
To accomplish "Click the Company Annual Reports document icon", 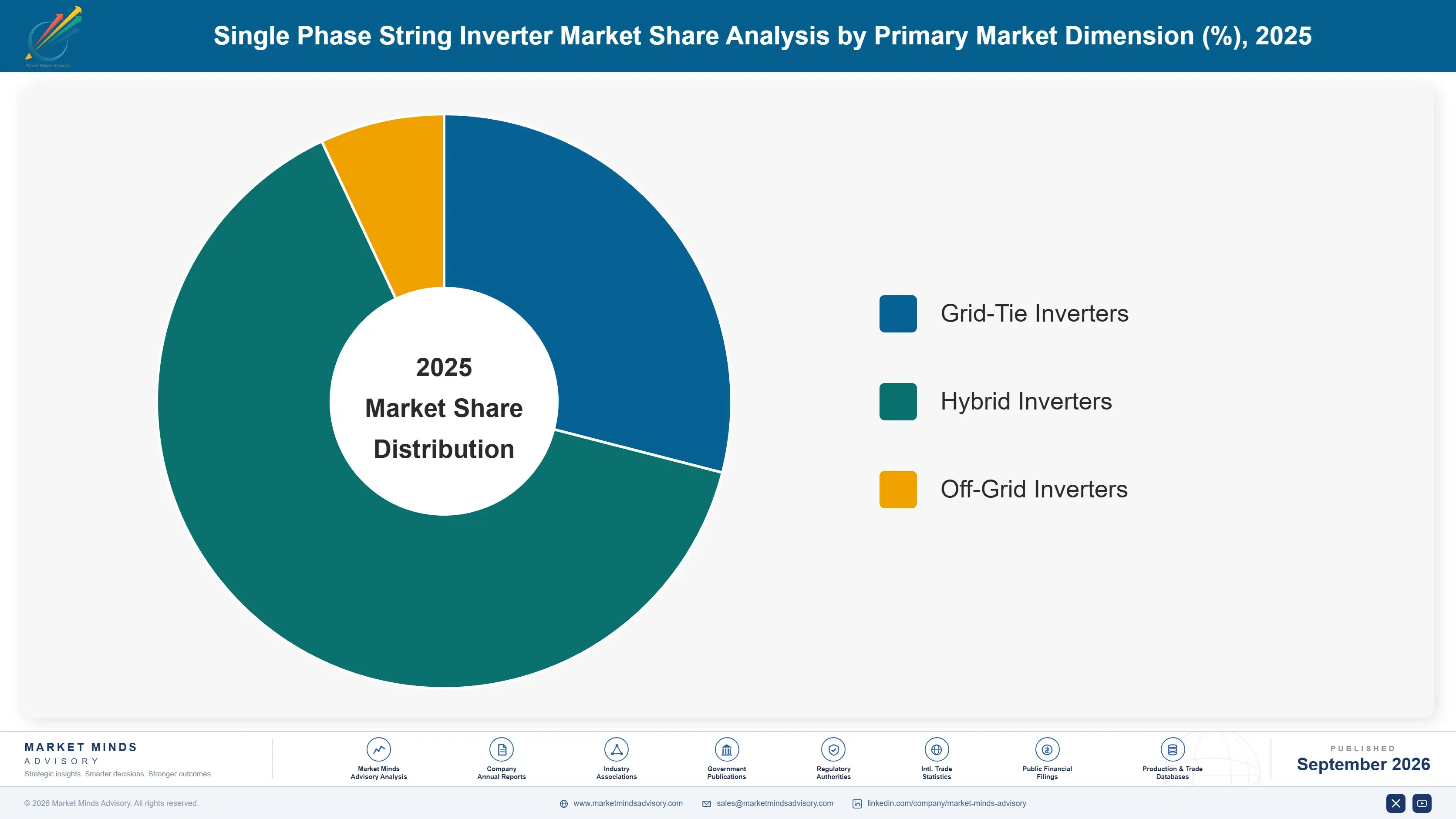I will pos(501,749).
